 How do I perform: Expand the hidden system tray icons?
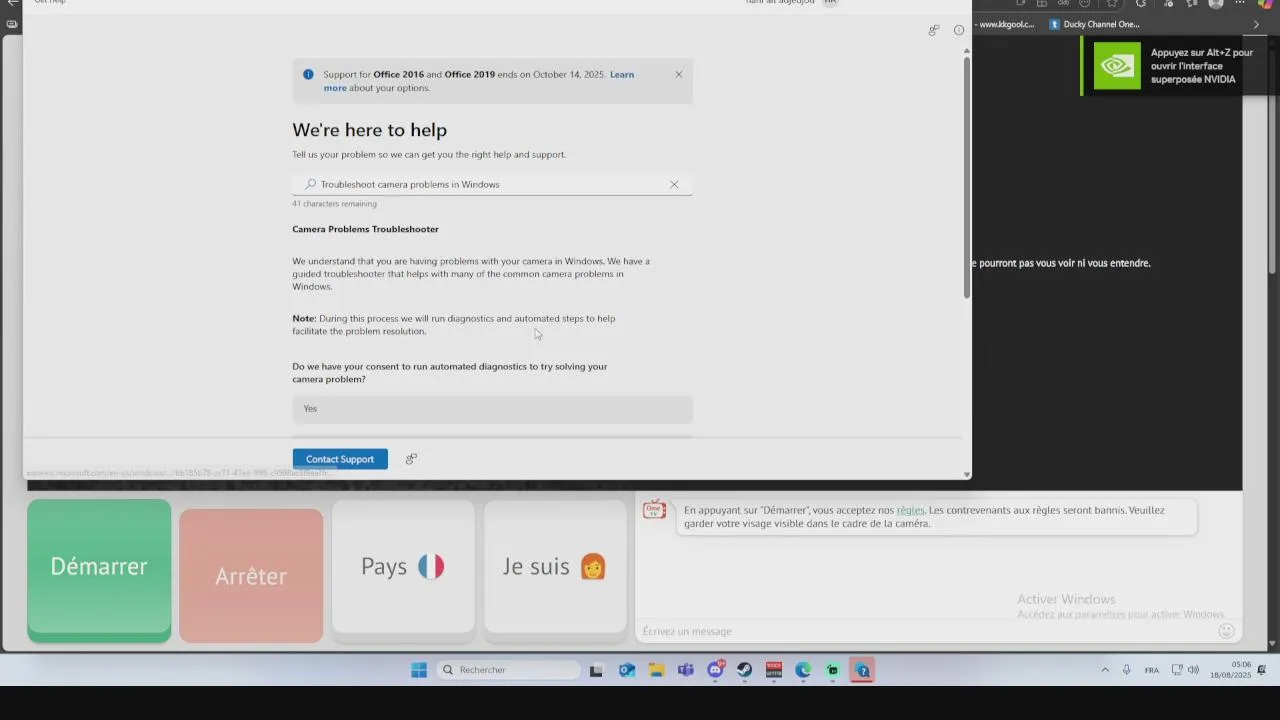(x=1105, y=670)
